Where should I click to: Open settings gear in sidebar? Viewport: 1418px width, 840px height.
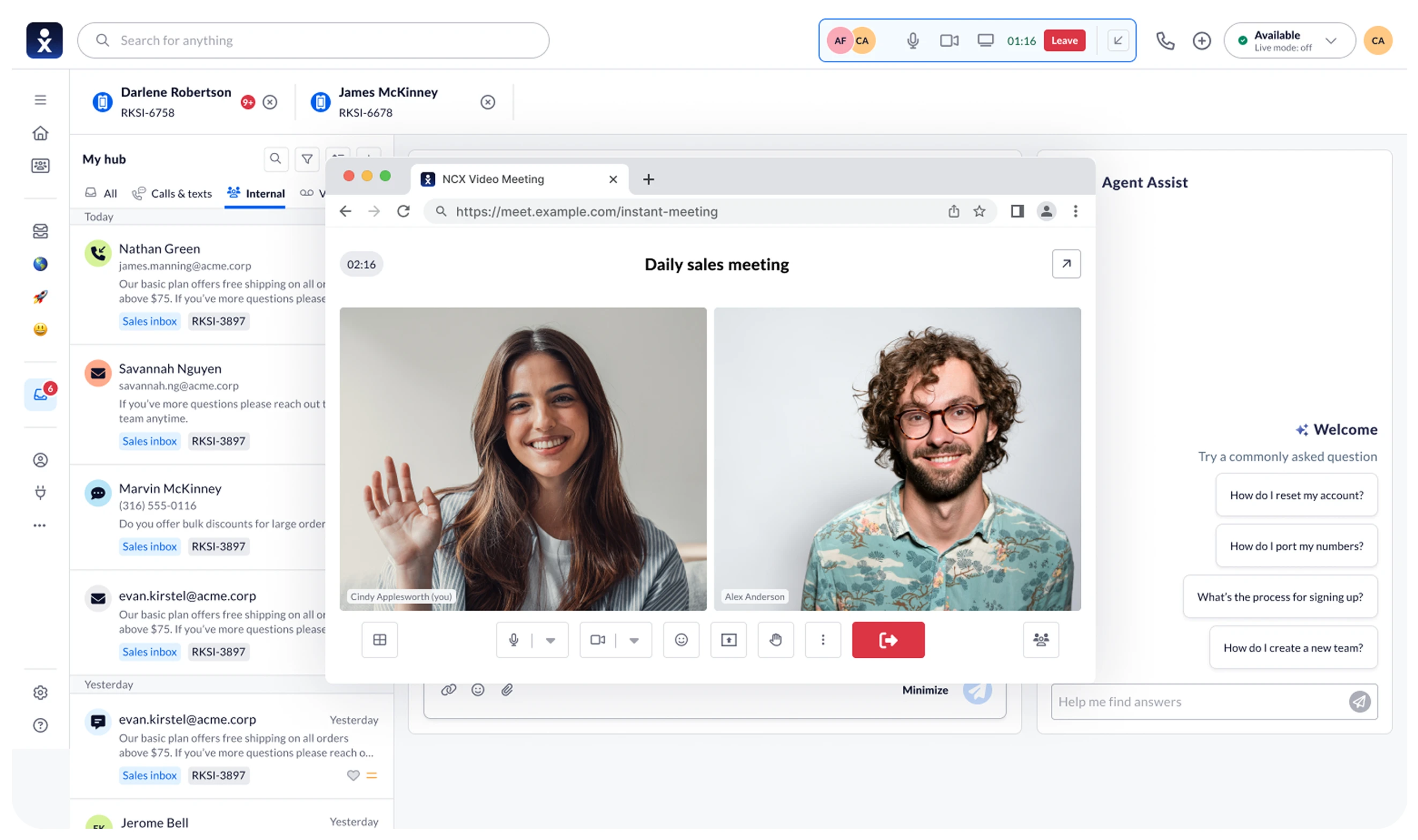40,693
